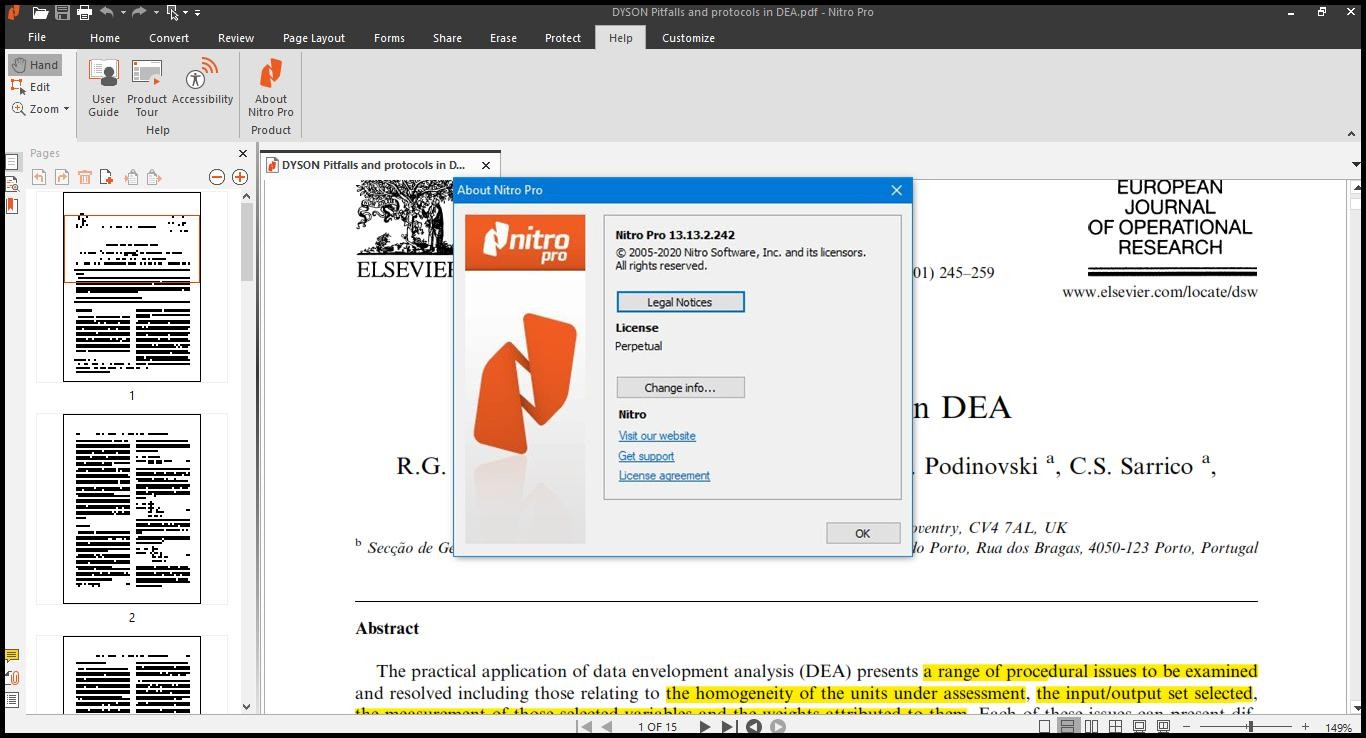Go to the previous page
The height and width of the screenshot is (738, 1366).
(x=606, y=727)
